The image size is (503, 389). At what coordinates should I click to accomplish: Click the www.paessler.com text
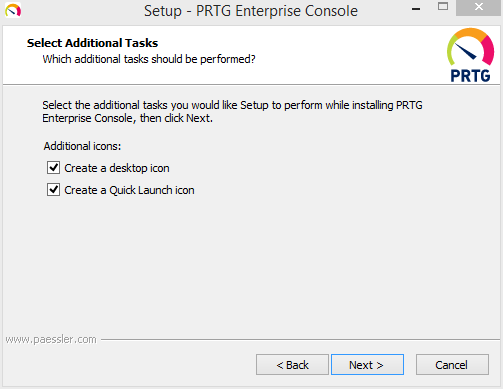pos(51,339)
